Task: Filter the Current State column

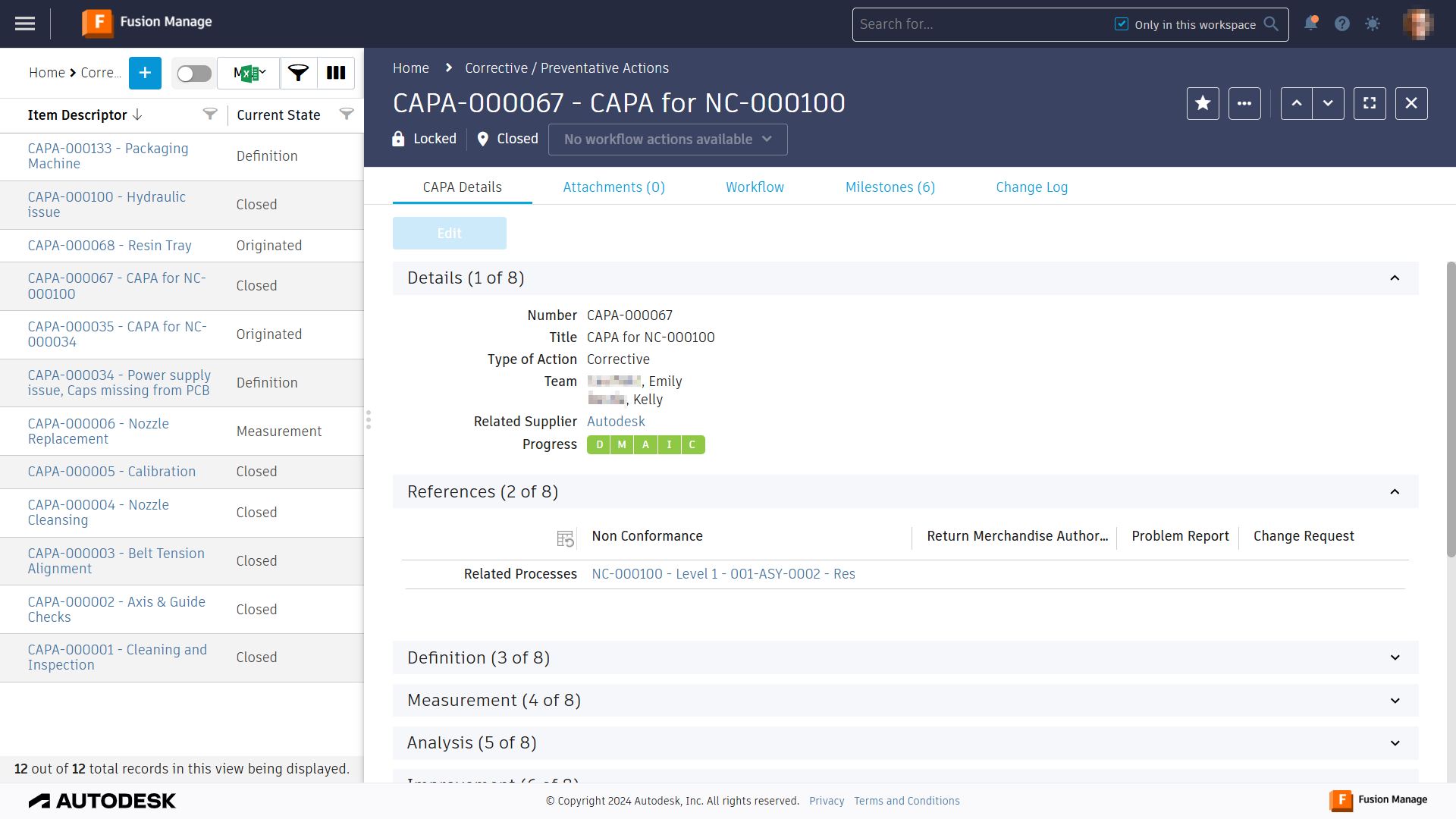Action: 347,115
